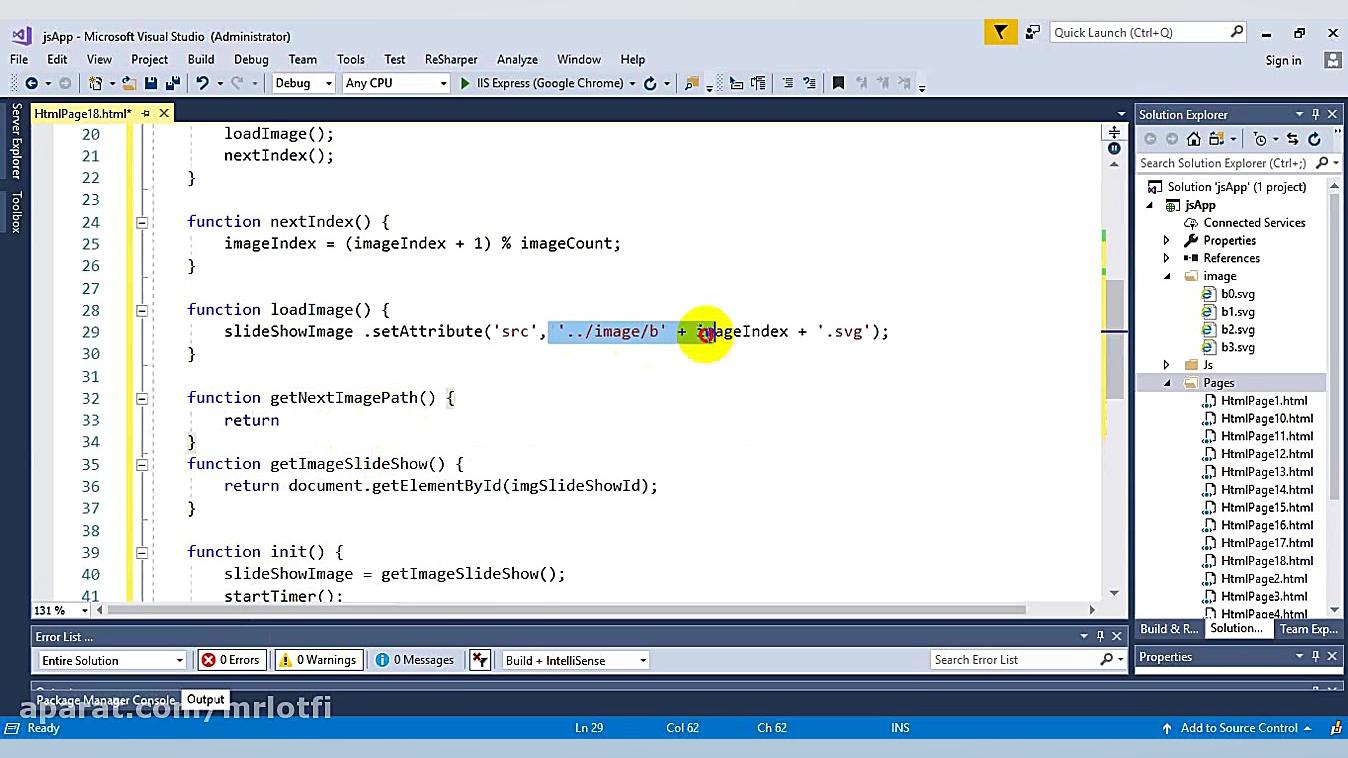Click the Decrease Indent toolbar icon
The height and width of the screenshot is (758, 1348).
(x=737, y=84)
